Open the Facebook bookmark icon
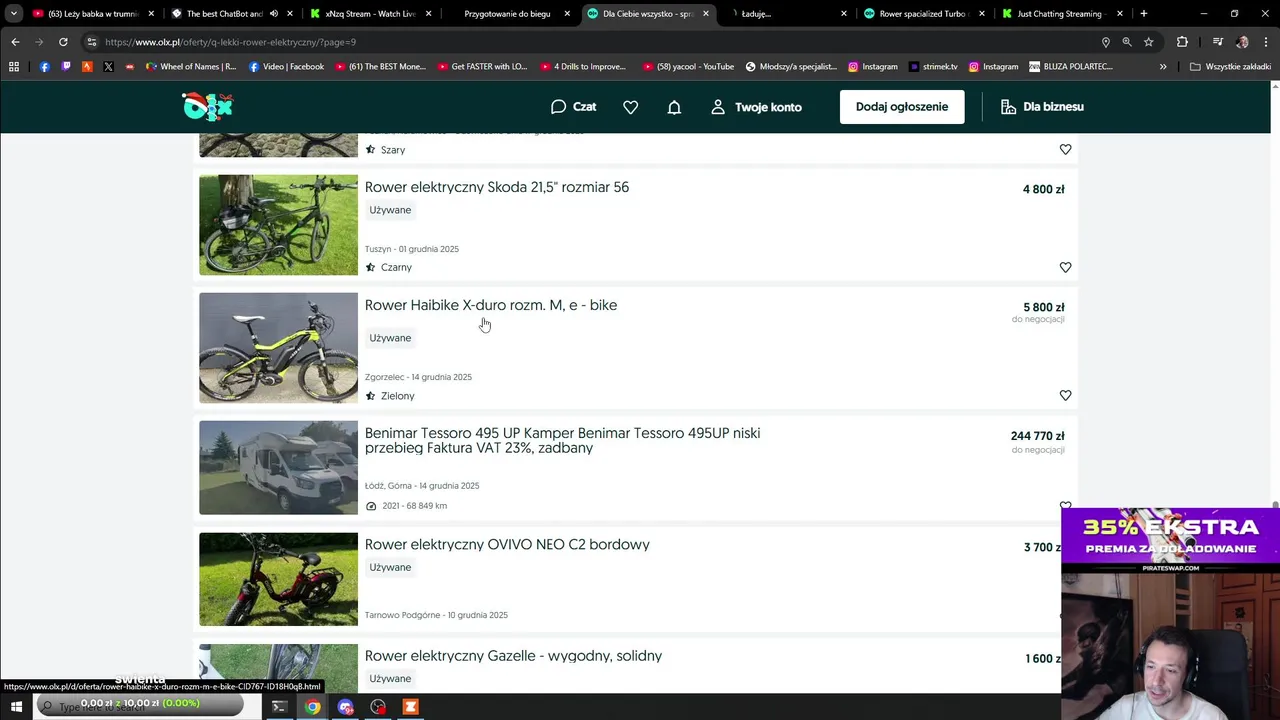The image size is (1280, 720). [44, 67]
